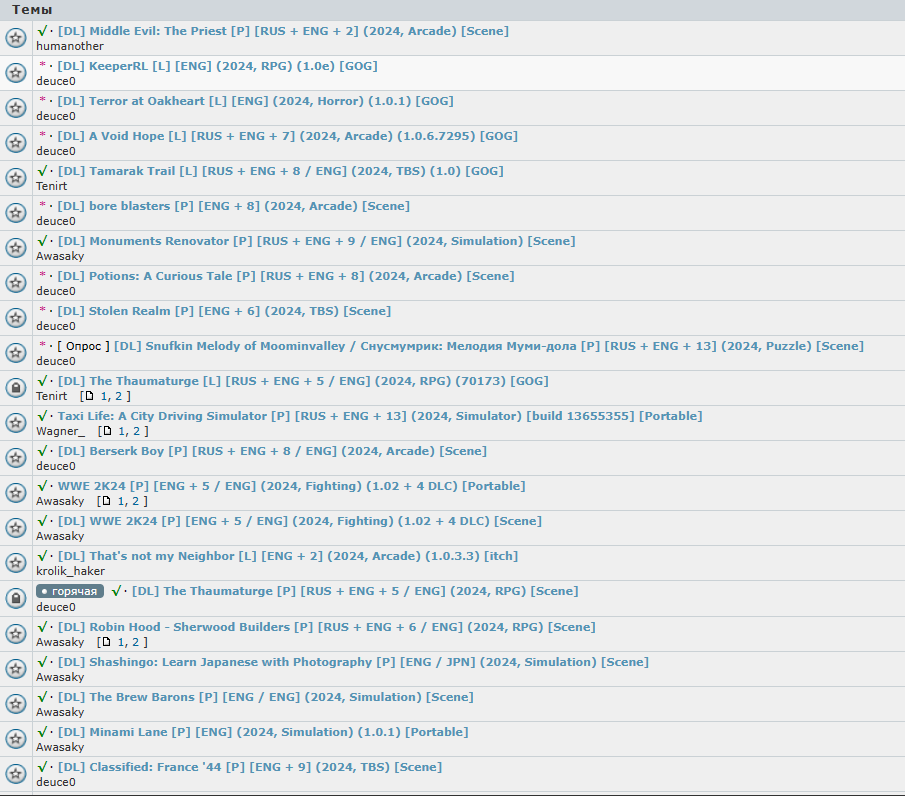The image size is (905, 796).
Task: Click the lock icon for The Thaumaturge GOG topic
Action: click(16, 388)
